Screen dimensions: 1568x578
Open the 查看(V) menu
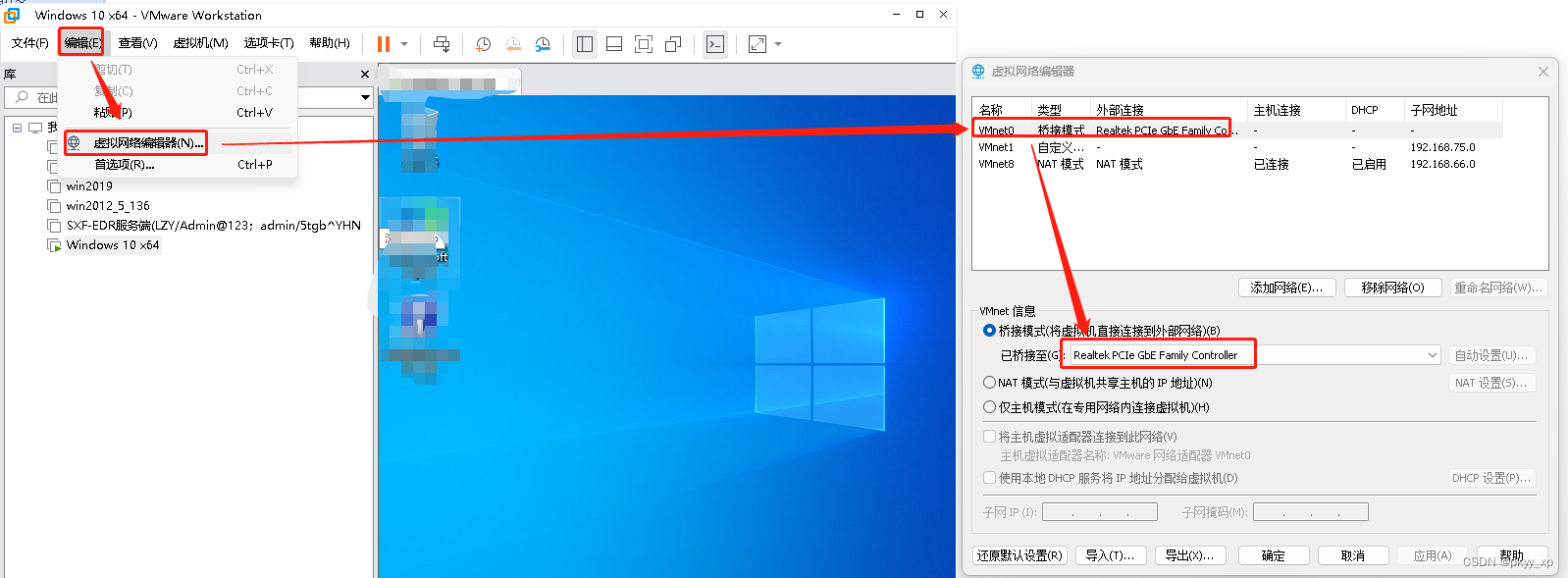pyautogui.click(x=137, y=43)
